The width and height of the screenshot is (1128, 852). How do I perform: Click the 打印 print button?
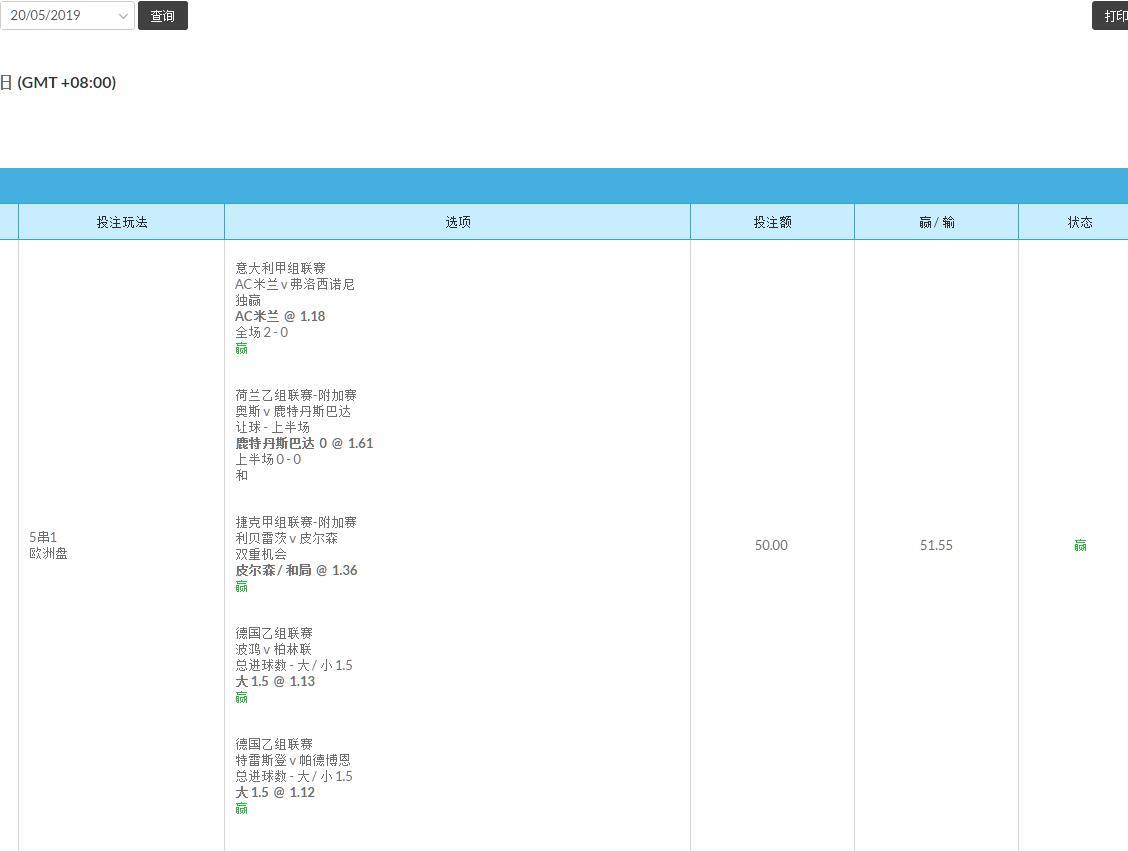point(1111,16)
